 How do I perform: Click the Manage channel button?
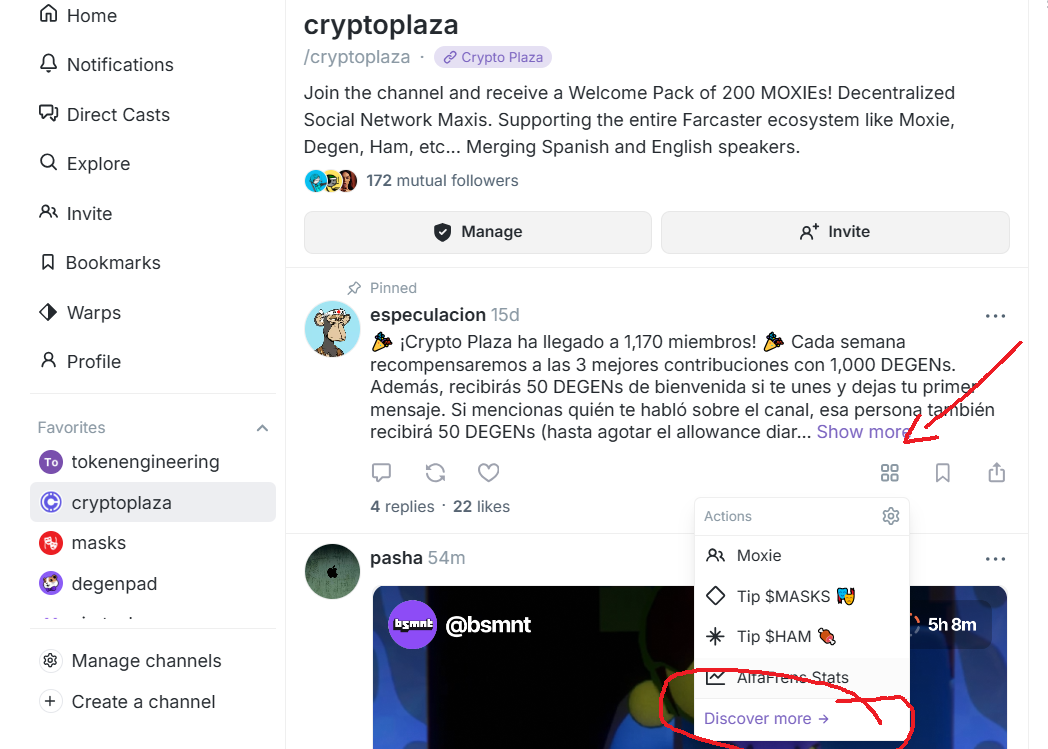point(478,232)
